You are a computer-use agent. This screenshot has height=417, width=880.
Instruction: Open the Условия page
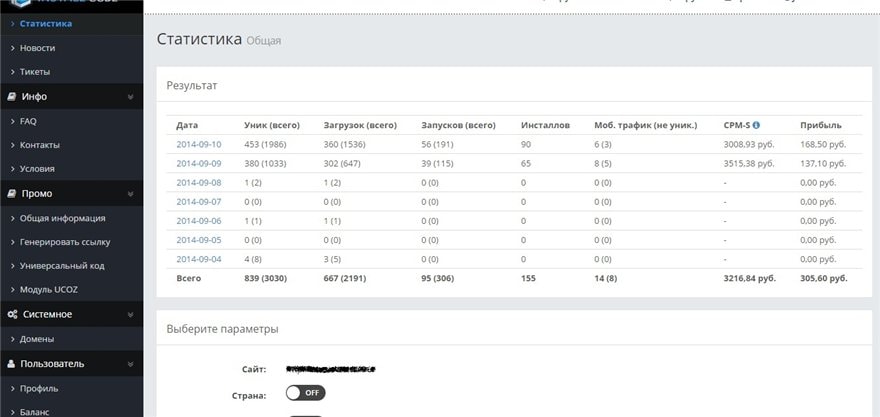pos(37,168)
